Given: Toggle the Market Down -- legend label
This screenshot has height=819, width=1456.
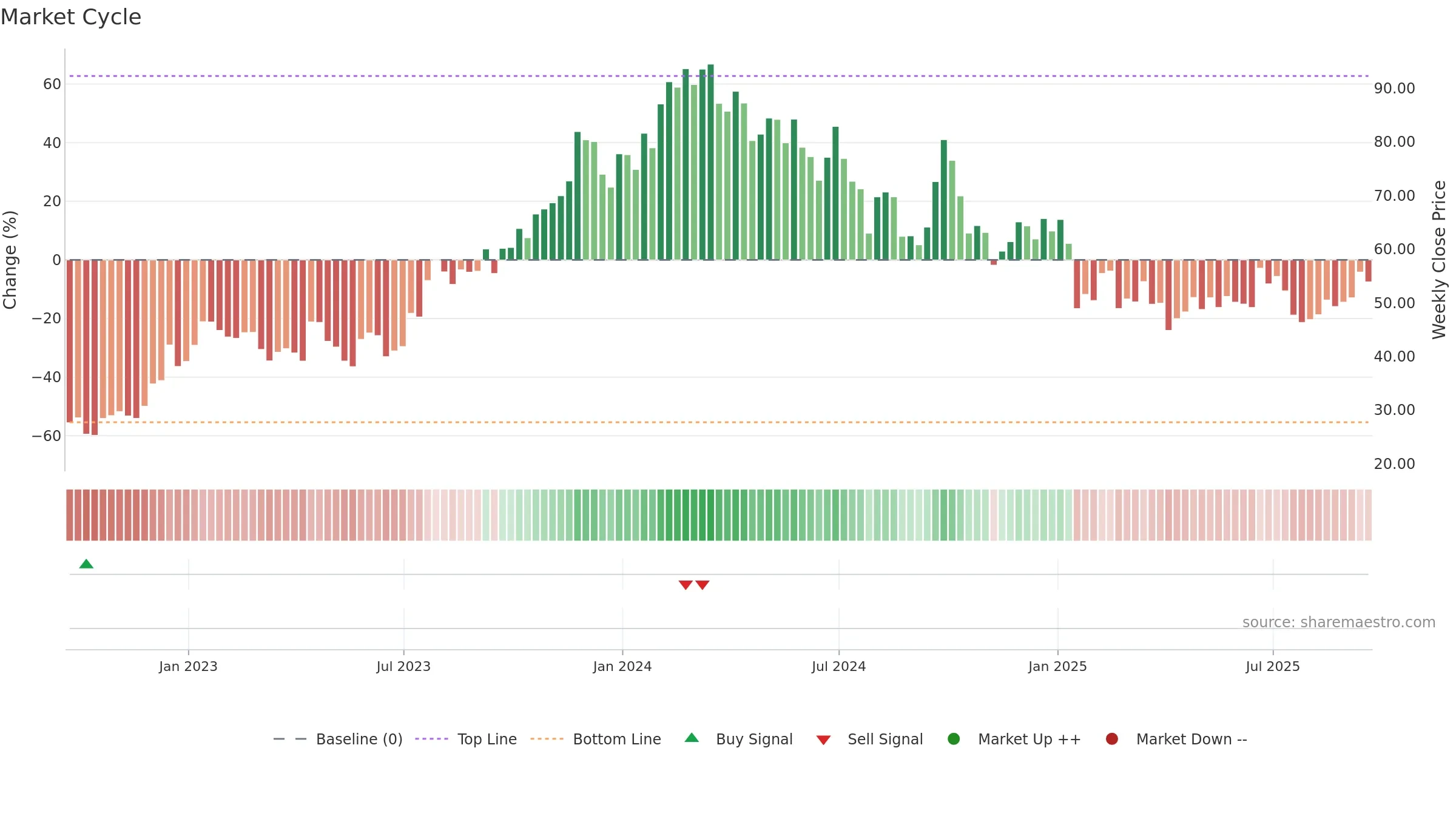Looking at the screenshot, I should point(1191,739).
